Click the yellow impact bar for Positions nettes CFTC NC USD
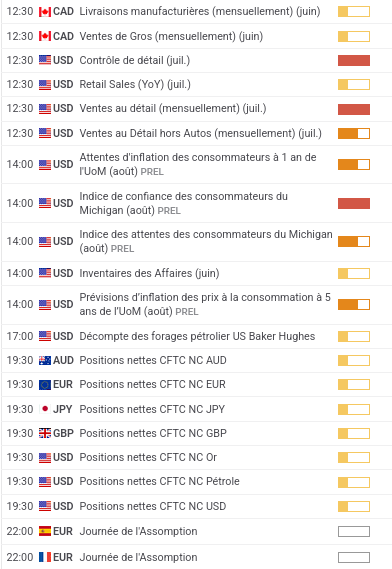 tap(354, 507)
